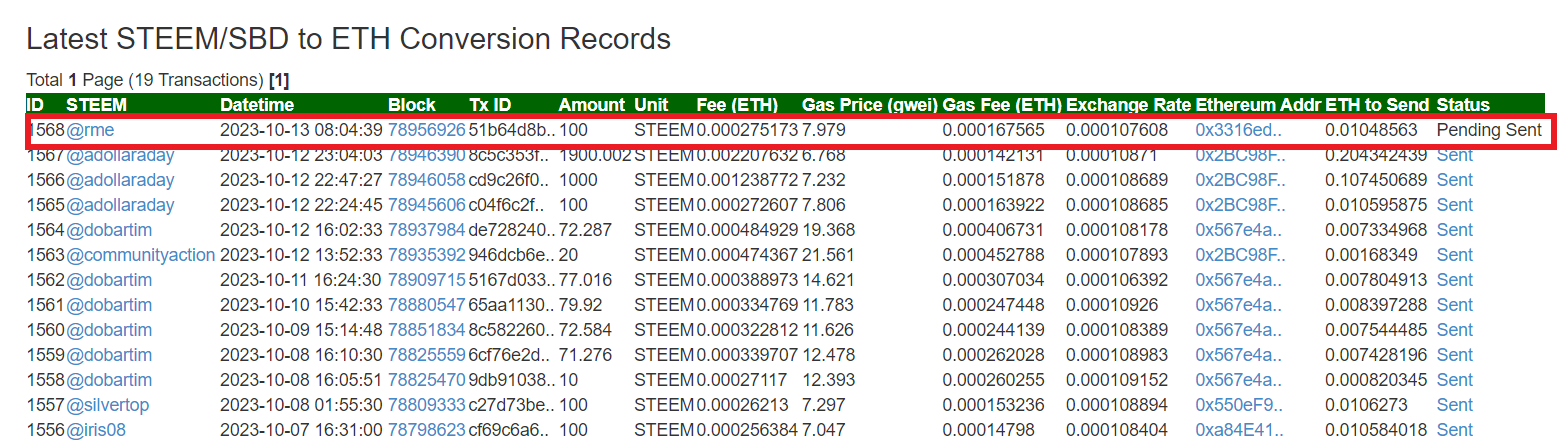Open @dobartim link in row 1558
Screen dimensions: 1562x448
(x=109, y=380)
